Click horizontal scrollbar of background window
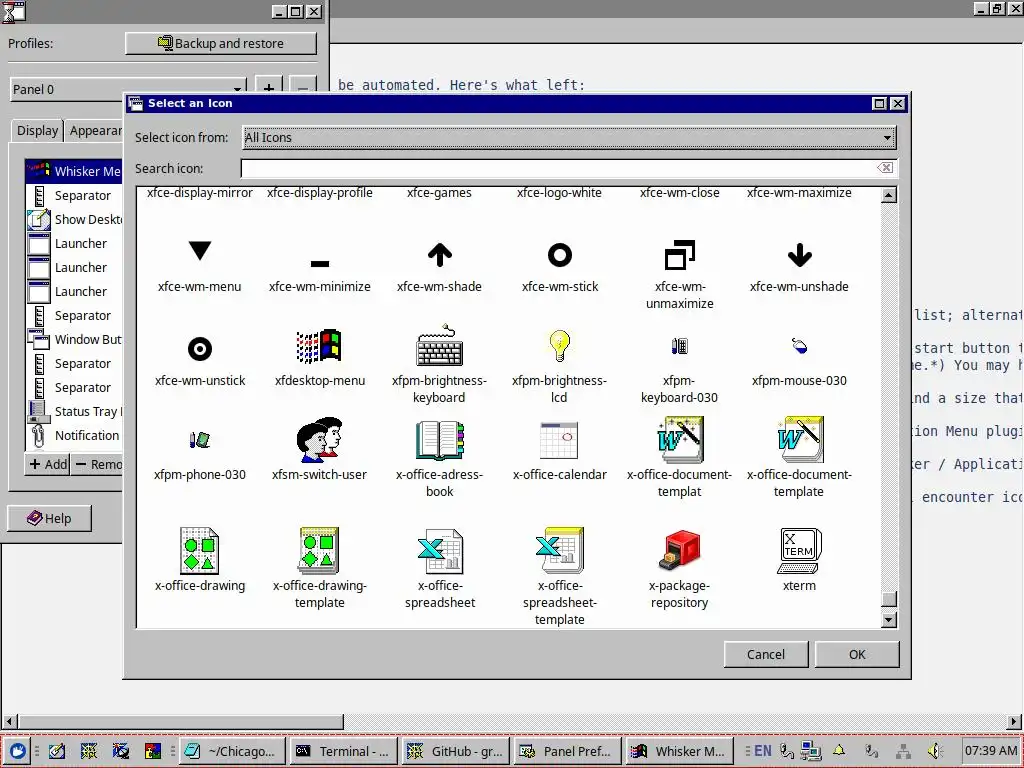The width and height of the screenshot is (1024, 768). click(x=181, y=722)
